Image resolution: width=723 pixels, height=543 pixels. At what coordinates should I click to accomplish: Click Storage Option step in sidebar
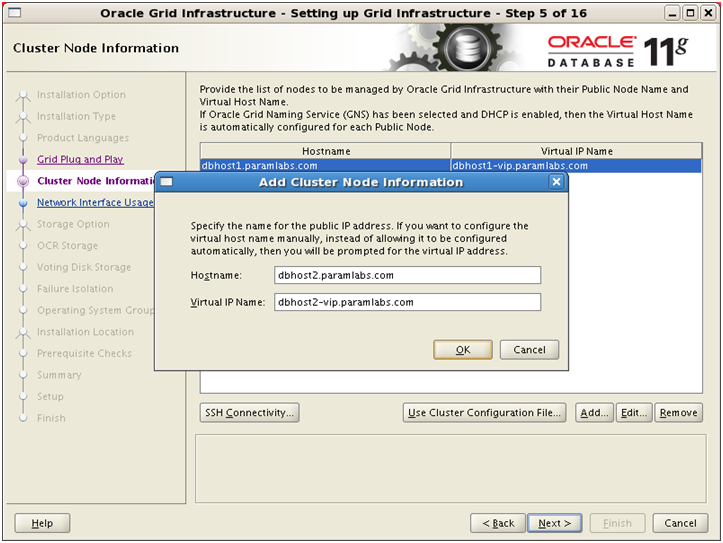(x=73, y=224)
